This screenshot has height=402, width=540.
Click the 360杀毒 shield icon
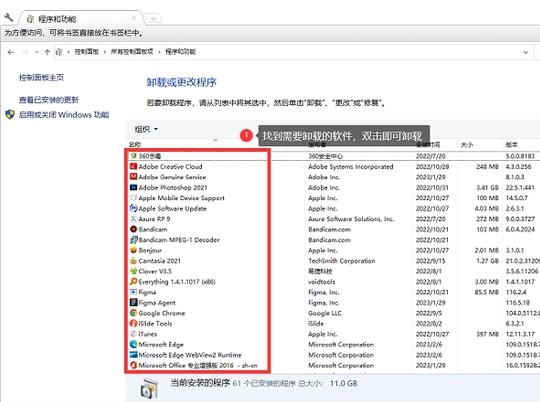(x=134, y=156)
